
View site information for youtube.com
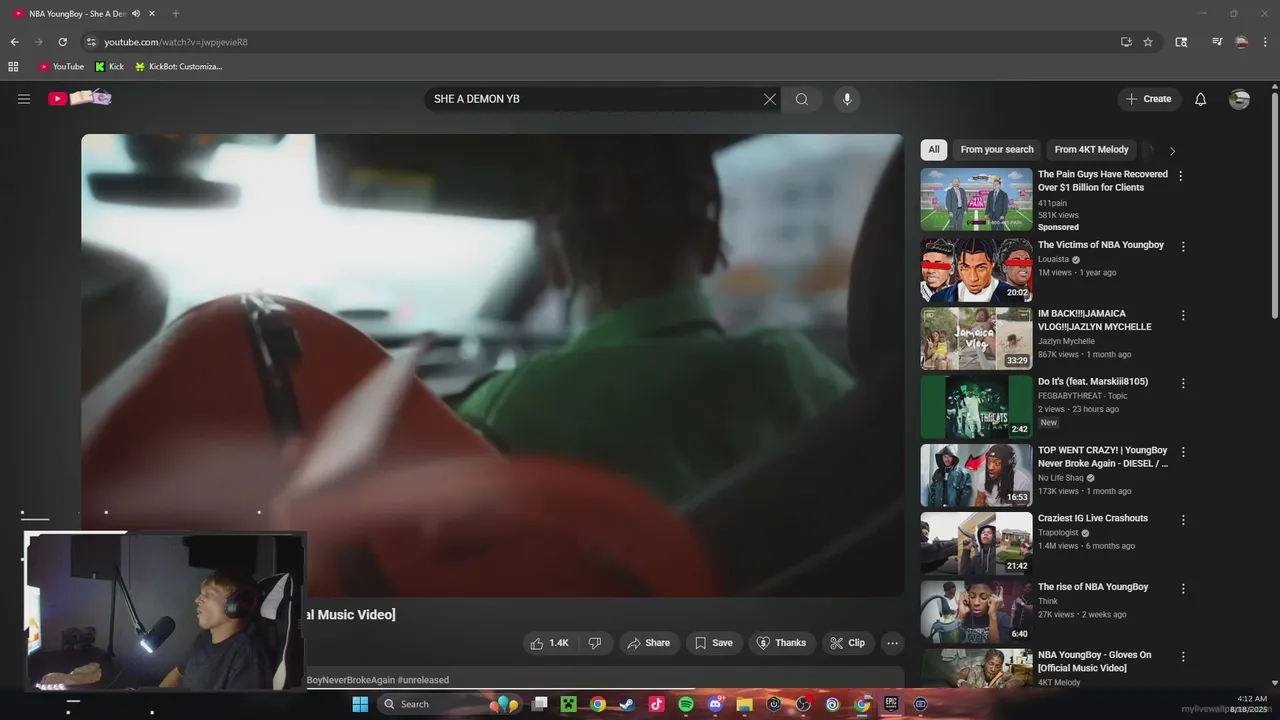pyautogui.click(x=91, y=42)
